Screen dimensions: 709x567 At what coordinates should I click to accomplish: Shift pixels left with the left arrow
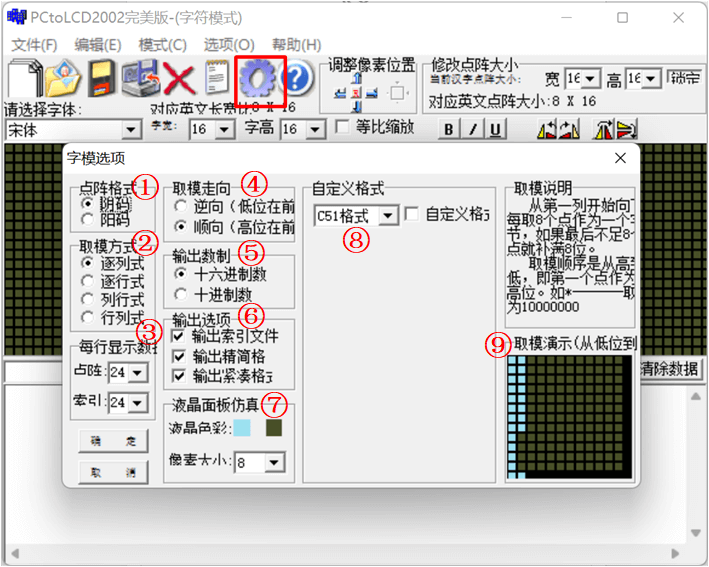tap(340, 93)
